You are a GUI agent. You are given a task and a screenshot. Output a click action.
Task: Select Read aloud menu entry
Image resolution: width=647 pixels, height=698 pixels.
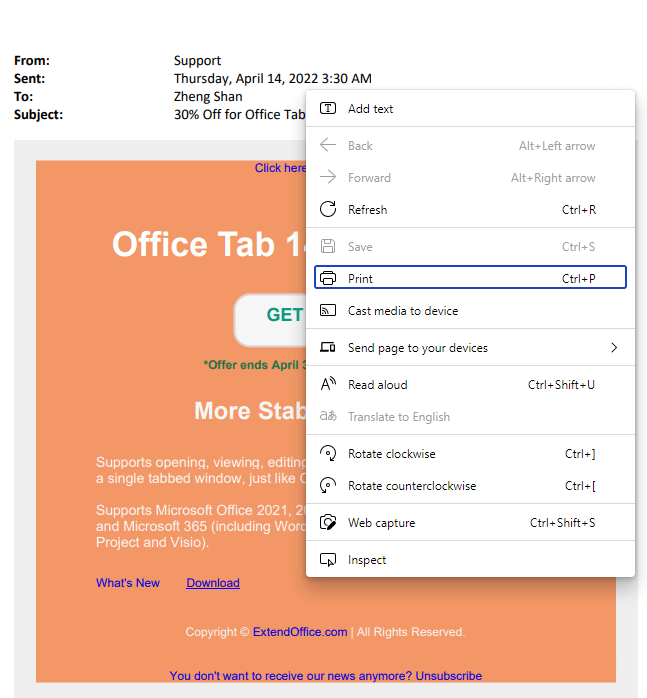(x=470, y=384)
